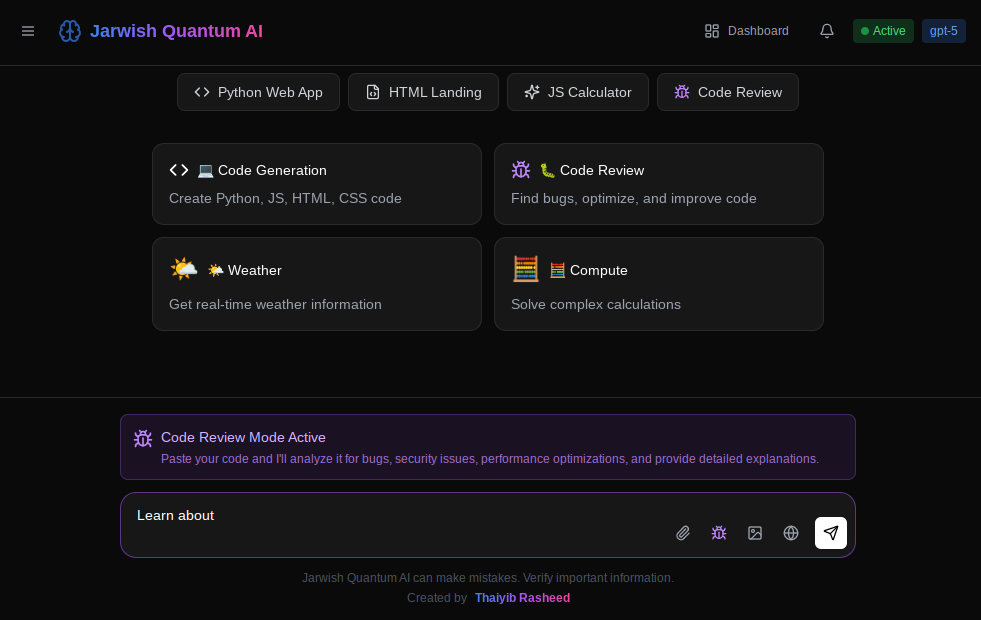Expand the Code Review mode banner
Screen dimensions: 981x620
(x=488, y=446)
